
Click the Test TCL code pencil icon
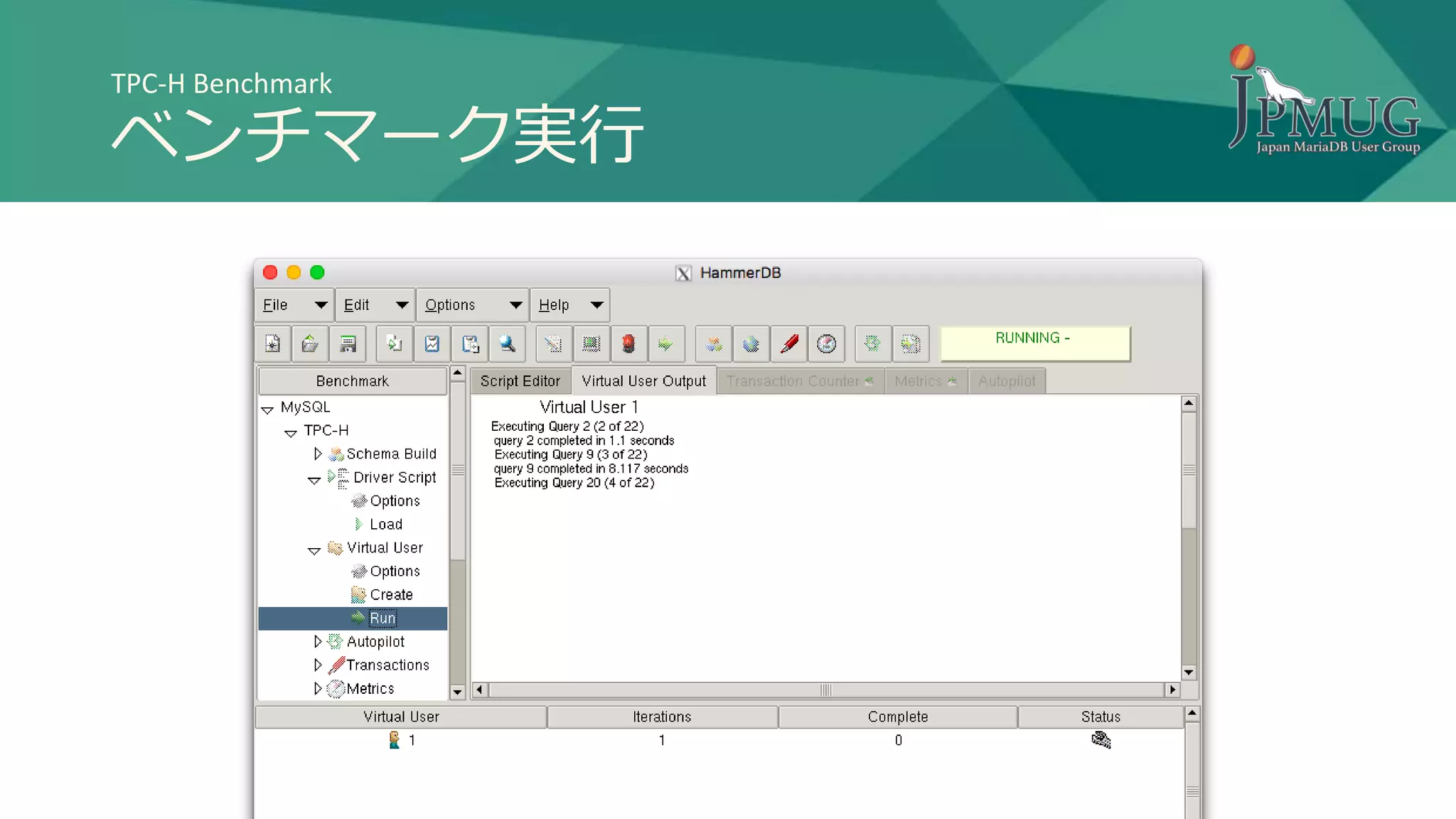pyautogui.click(x=553, y=344)
